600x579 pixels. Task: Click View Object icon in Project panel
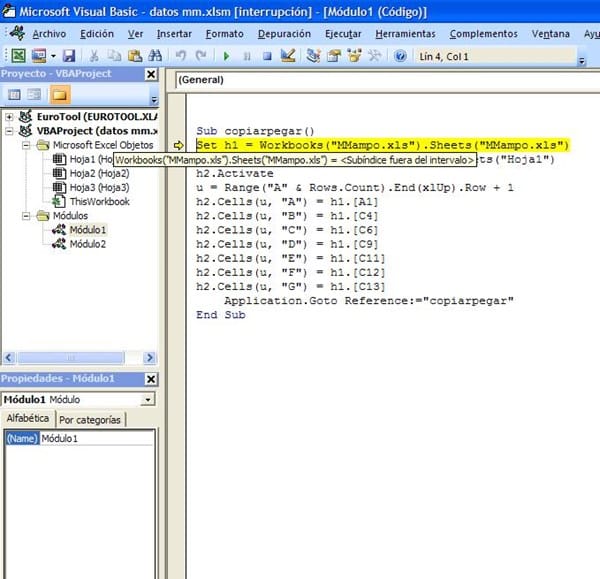35,95
